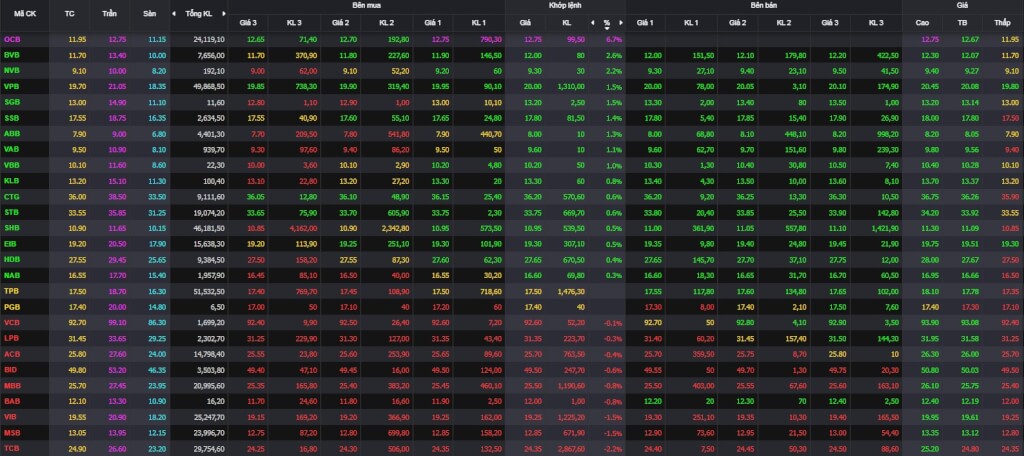Open stock symbol CTG
This screenshot has width=1024, height=456.
click(x=12, y=196)
